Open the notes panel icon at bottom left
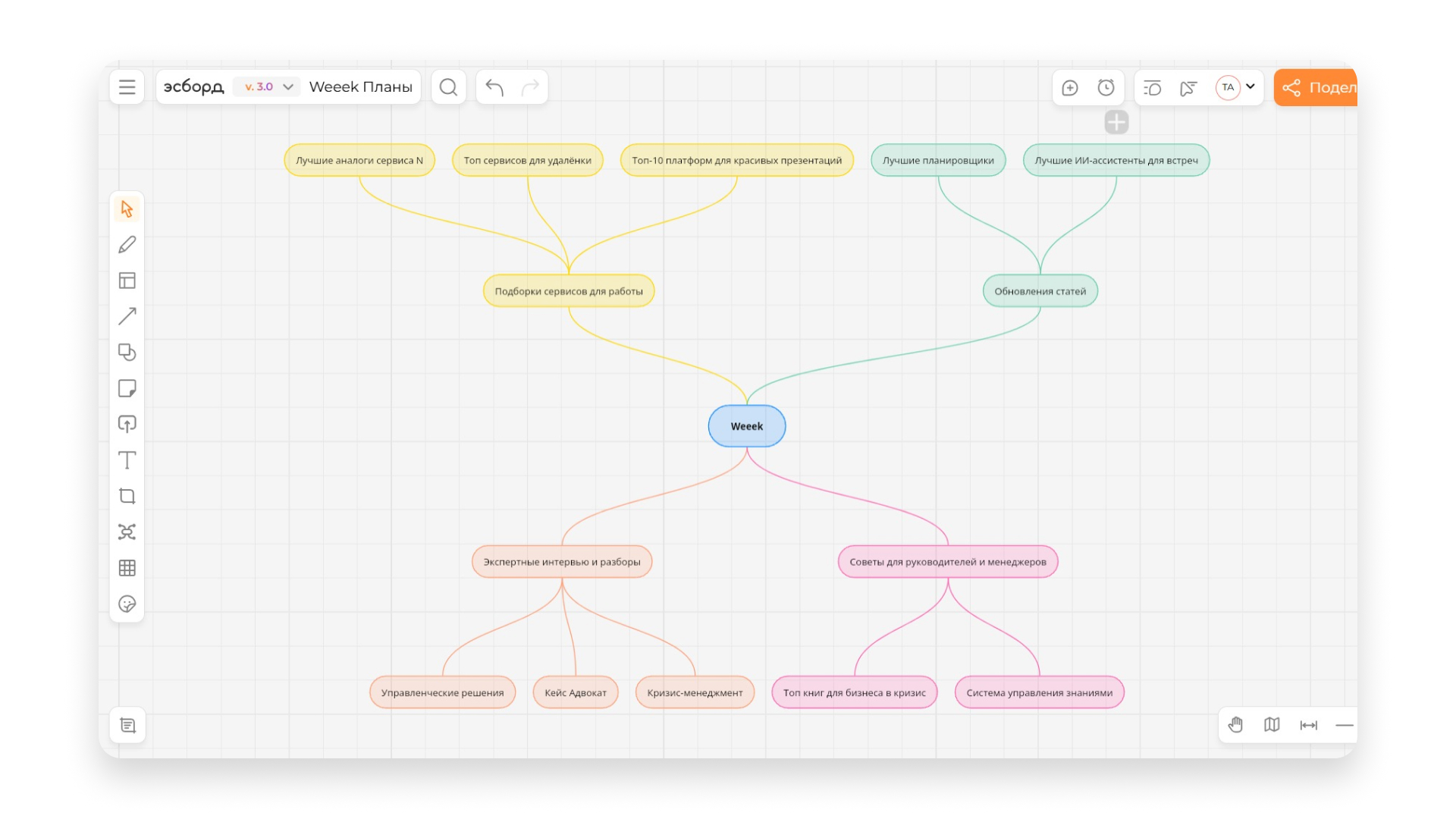Viewport: 1456px width, 819px height. pyautogui.click(x=127, y=726)
